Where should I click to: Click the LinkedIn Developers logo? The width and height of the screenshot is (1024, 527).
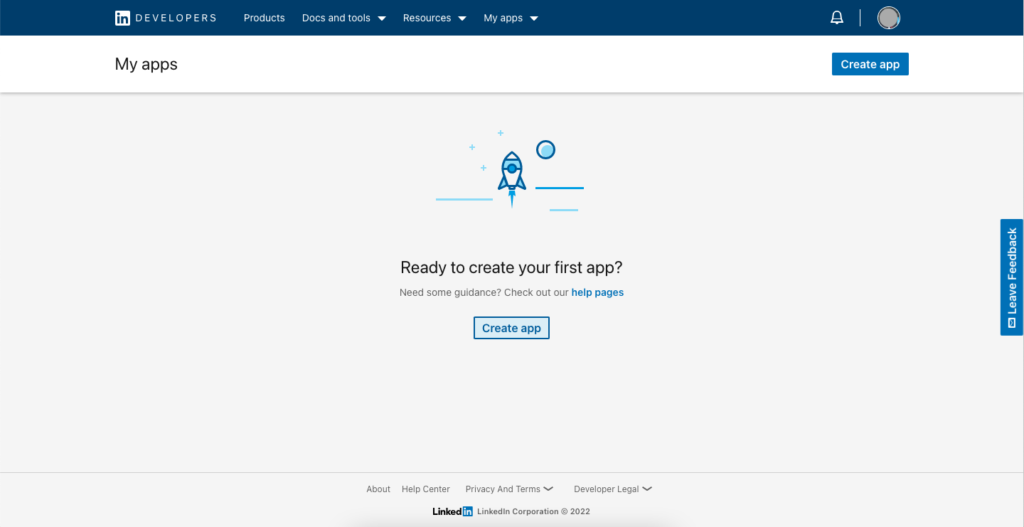(165, 18)
